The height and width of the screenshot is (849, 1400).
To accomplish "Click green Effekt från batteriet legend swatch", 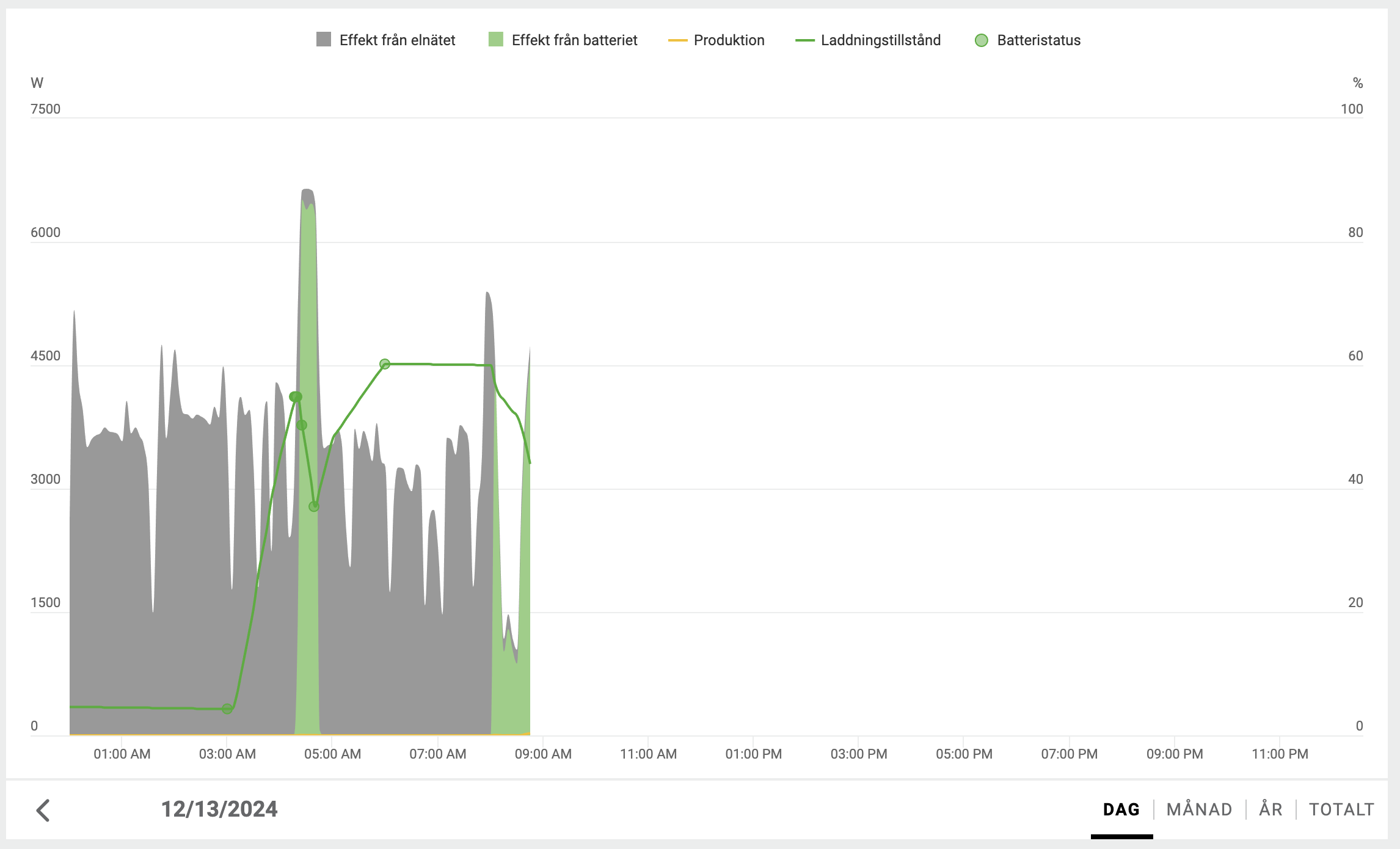I will pos(496,40).
